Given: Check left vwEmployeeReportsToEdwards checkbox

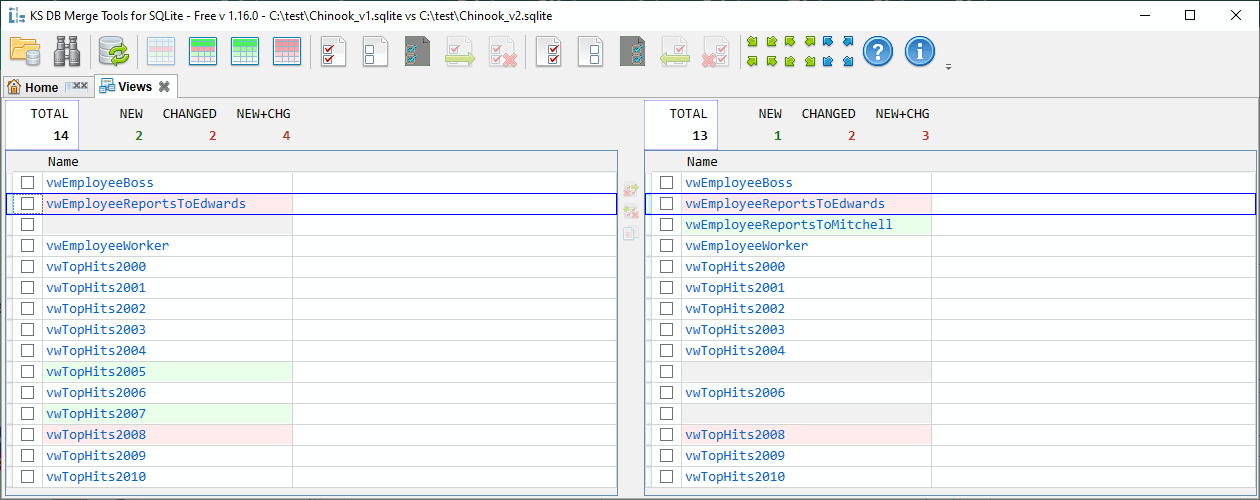Looking at the screenshot, I should (x=28, y=204).
